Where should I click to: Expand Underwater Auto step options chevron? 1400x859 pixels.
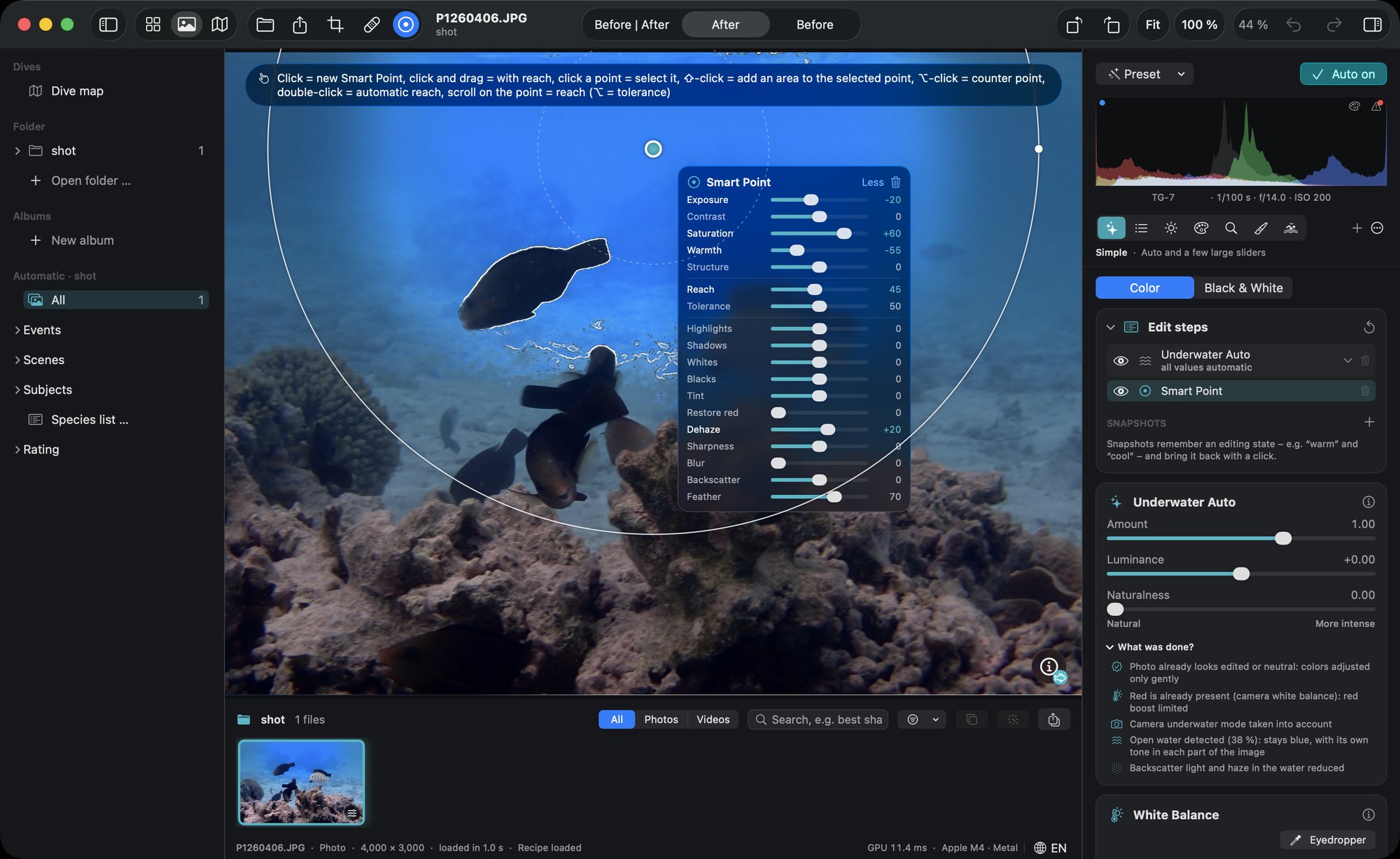1347,361
